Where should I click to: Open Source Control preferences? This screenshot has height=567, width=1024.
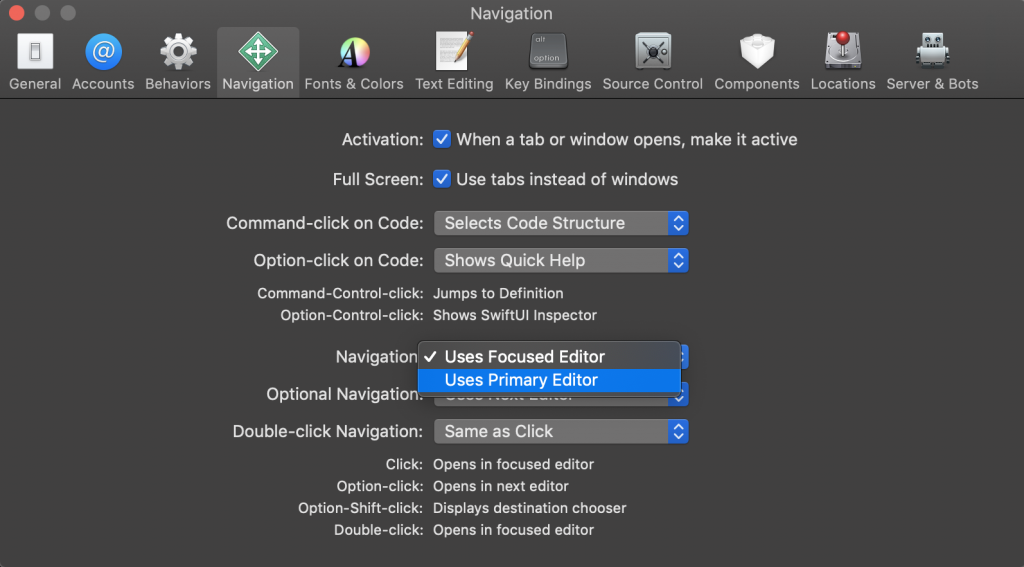point(652,62)
